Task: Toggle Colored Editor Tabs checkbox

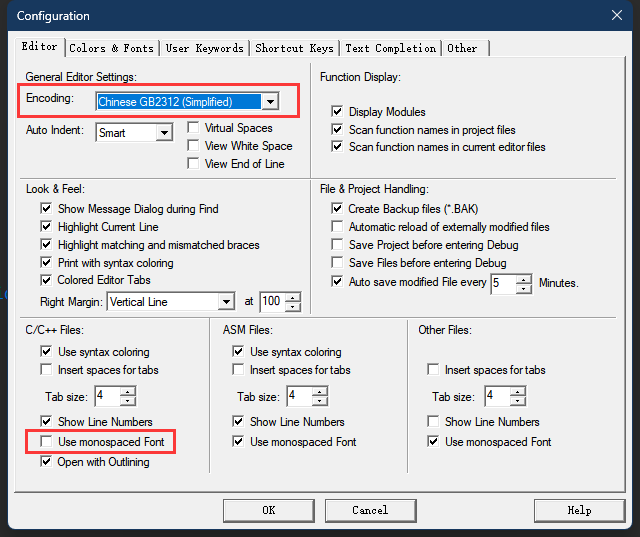Action: [x=46, y=280]
